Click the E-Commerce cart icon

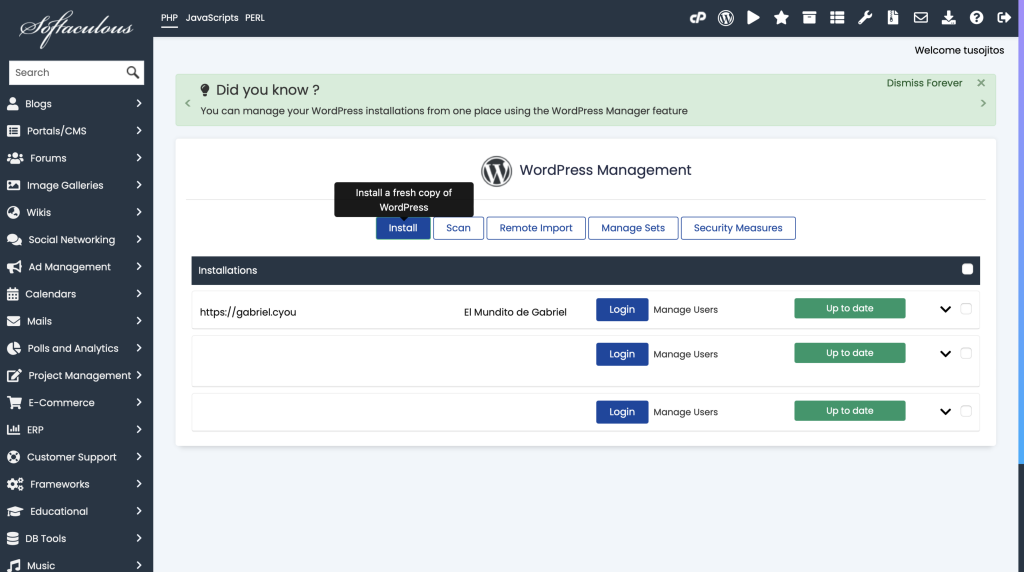coord(14,402)
